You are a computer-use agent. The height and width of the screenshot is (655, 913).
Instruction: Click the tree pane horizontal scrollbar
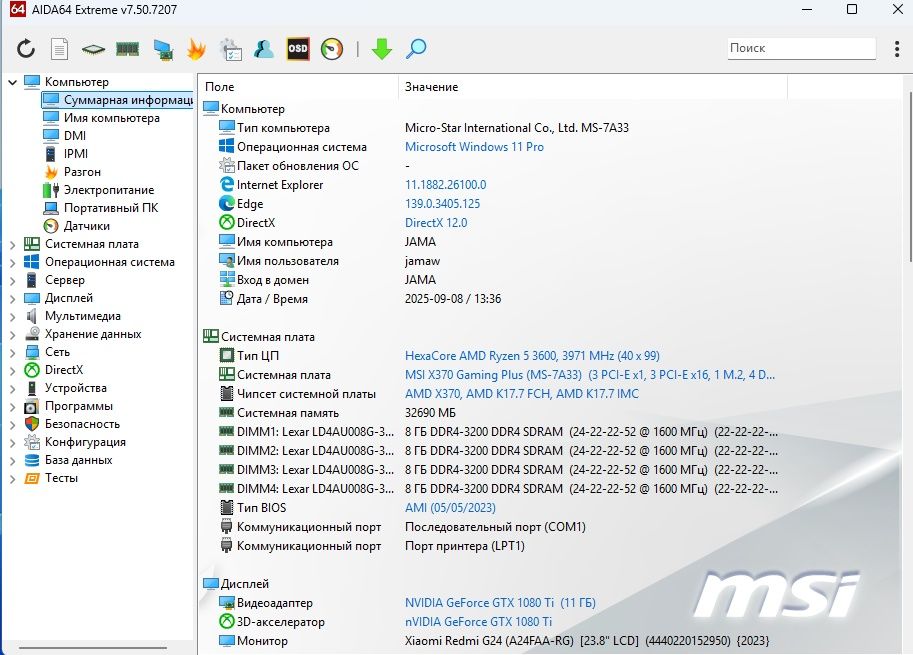(93, 647)
